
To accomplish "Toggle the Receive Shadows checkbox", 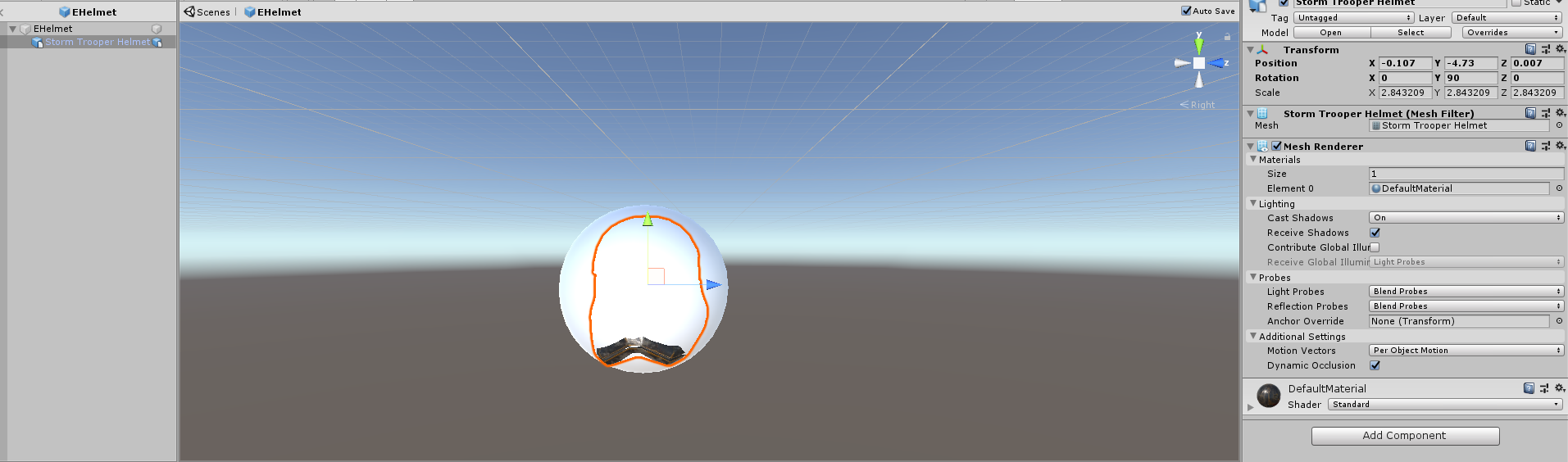I will coord(1375,233).
